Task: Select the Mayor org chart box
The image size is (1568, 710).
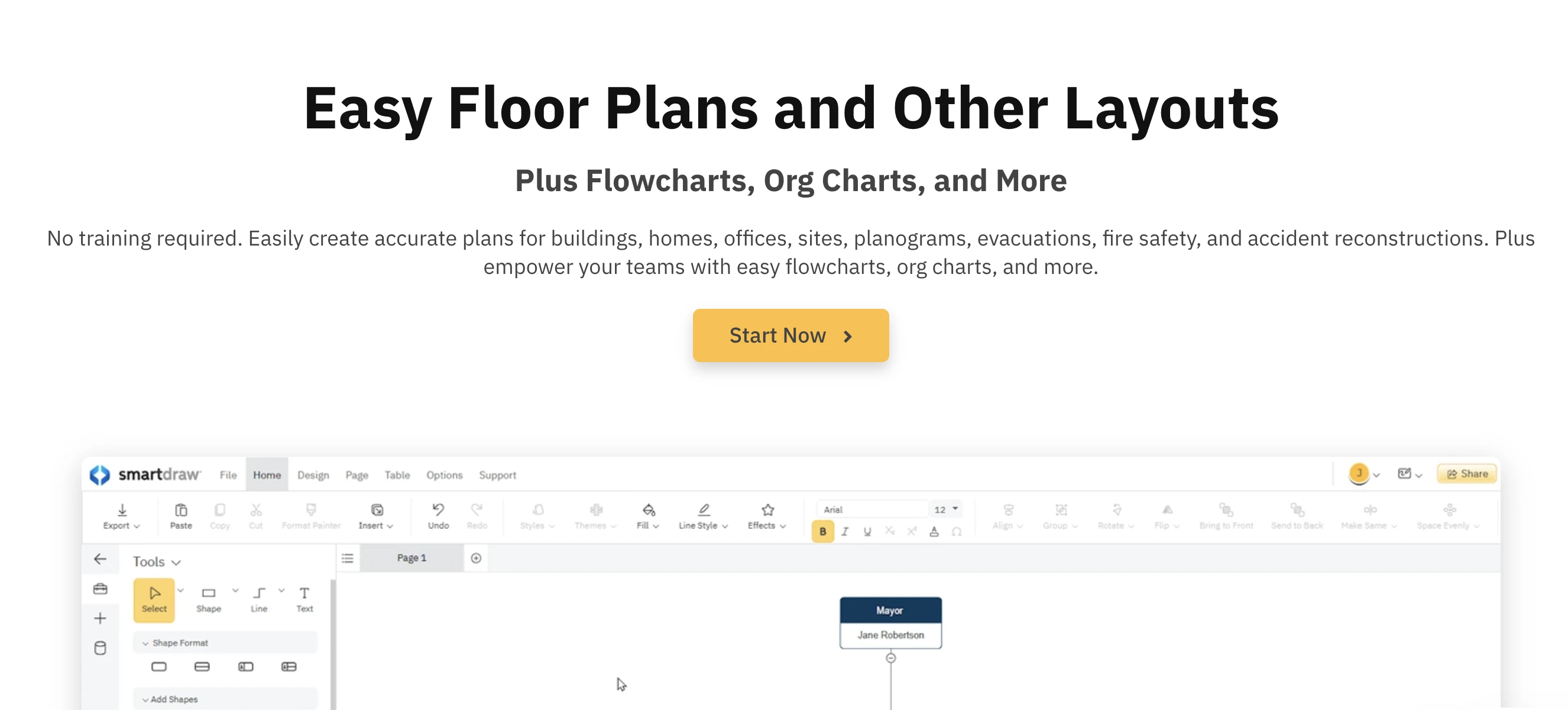Action: (x=890, y=623)
